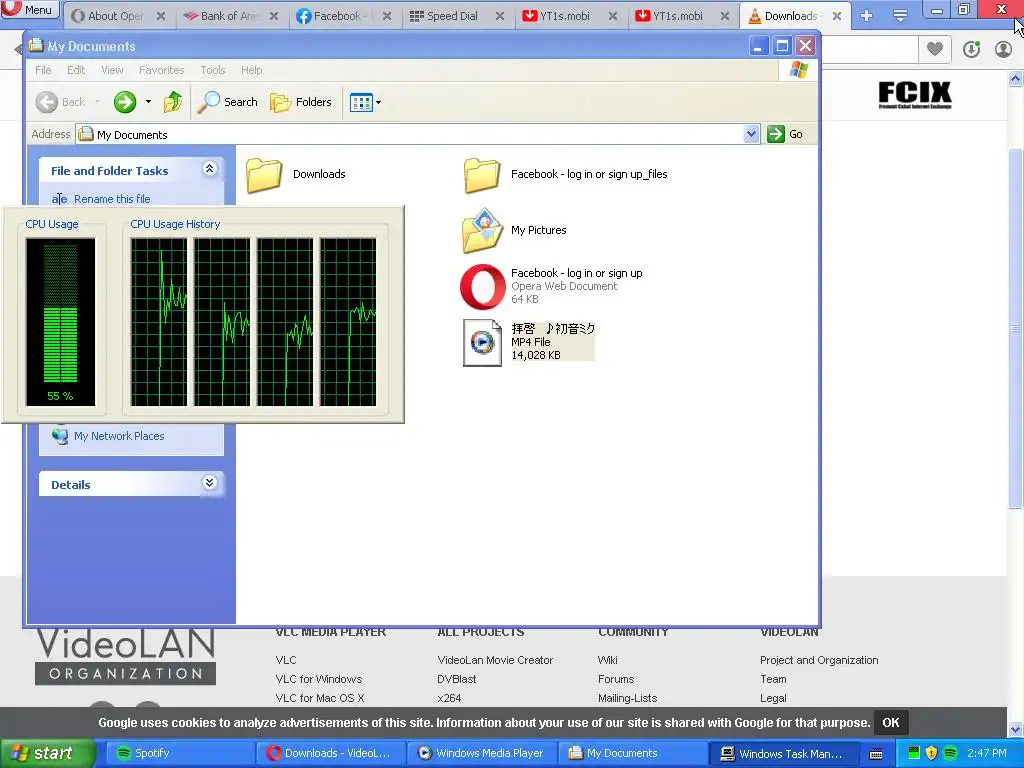Viewport: 1024px width, 768px height.
Task: Open My Network Places link
Action: pos(119,436)
